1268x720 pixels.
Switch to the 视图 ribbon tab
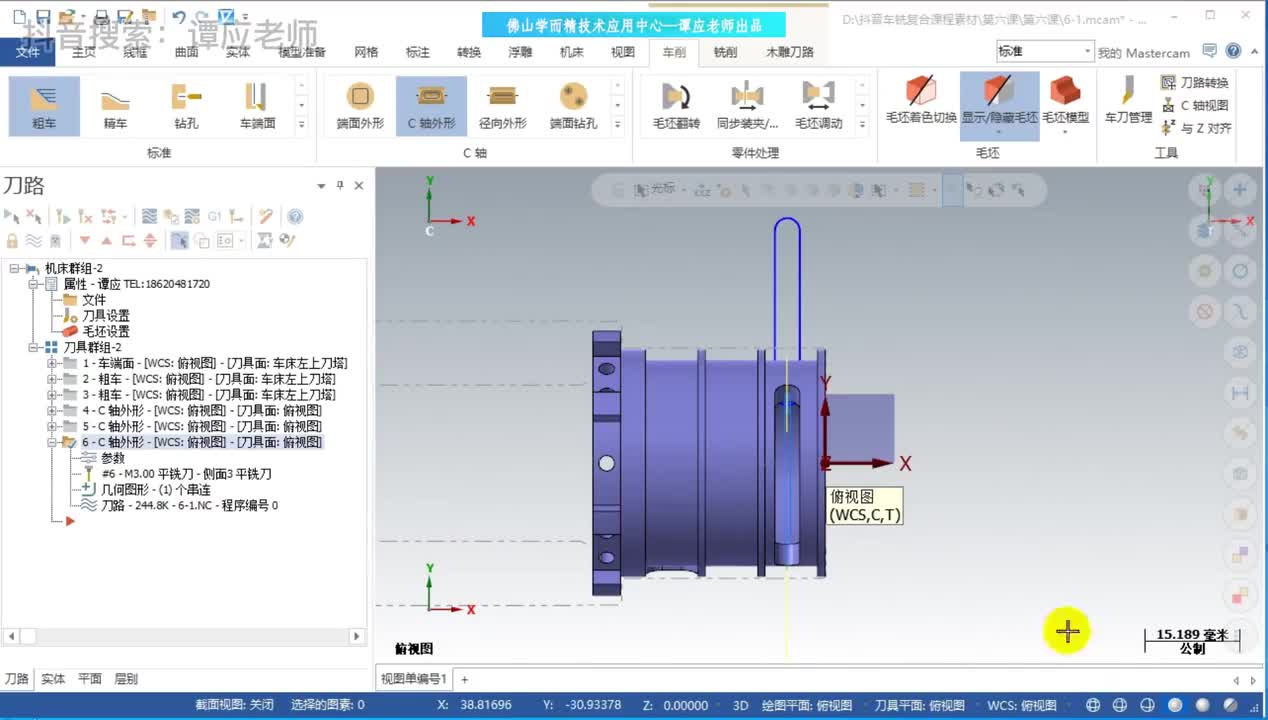(623, 52)
